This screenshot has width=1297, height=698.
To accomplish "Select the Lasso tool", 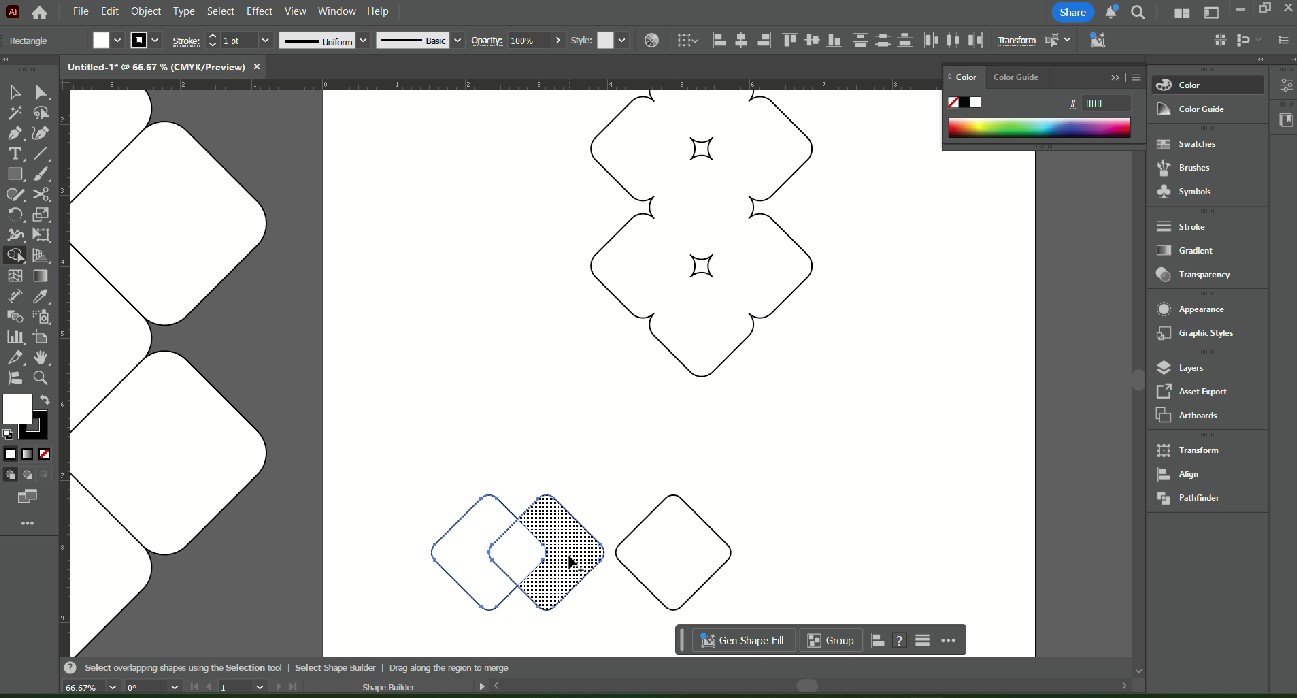I will 41,113.
